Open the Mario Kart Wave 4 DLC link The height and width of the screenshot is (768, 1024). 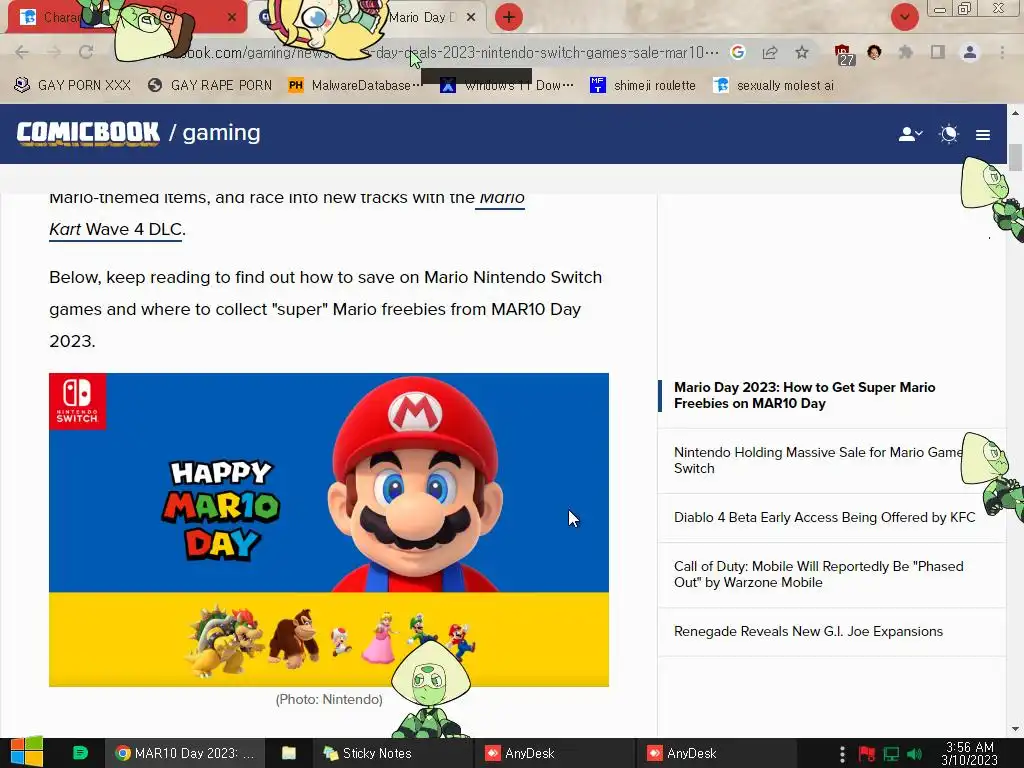click(x=116, y=229)
